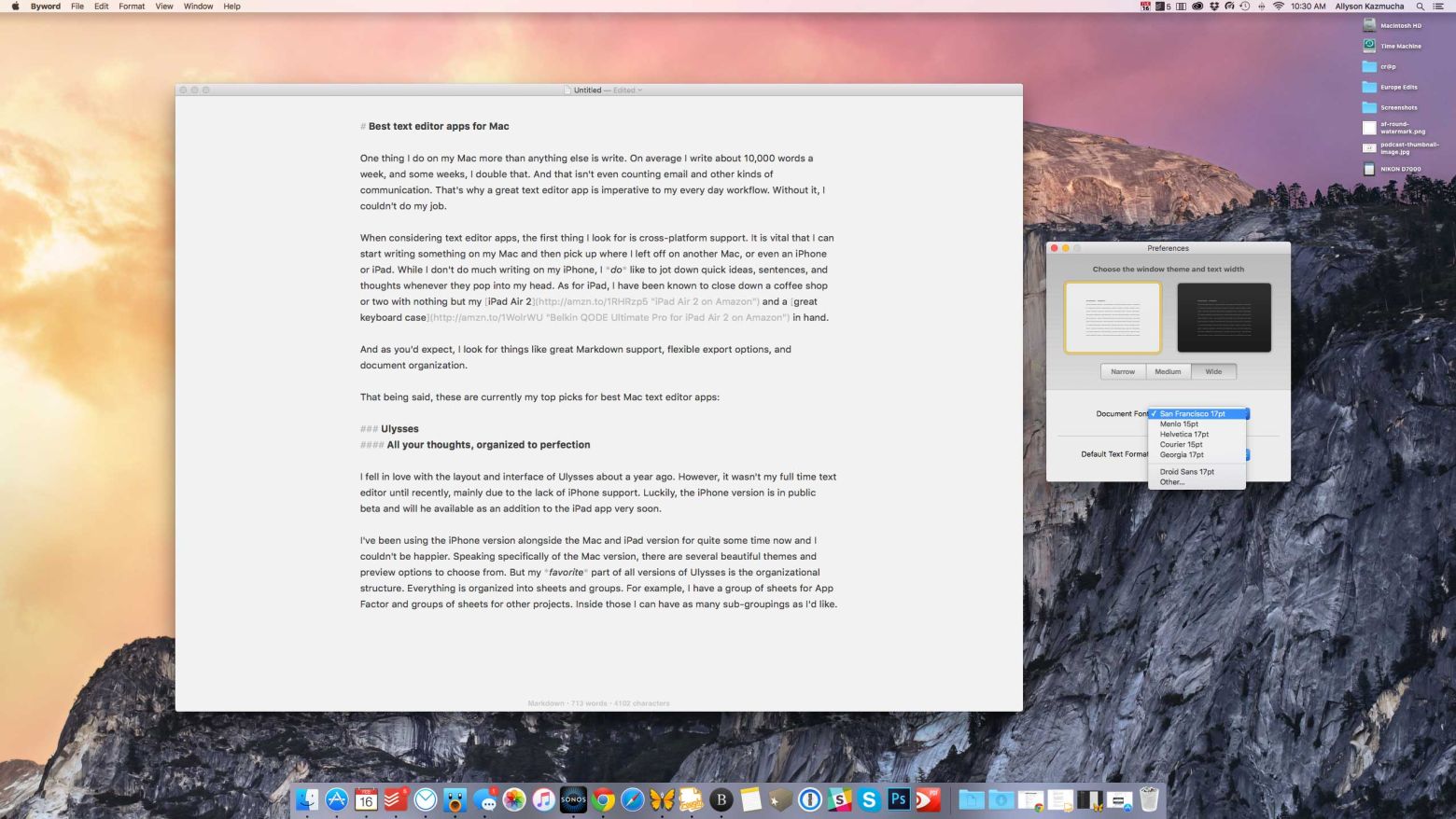Open Byword from the dock
The width and height of the screenshot is (1456, 819).
[x=721, y=799]
